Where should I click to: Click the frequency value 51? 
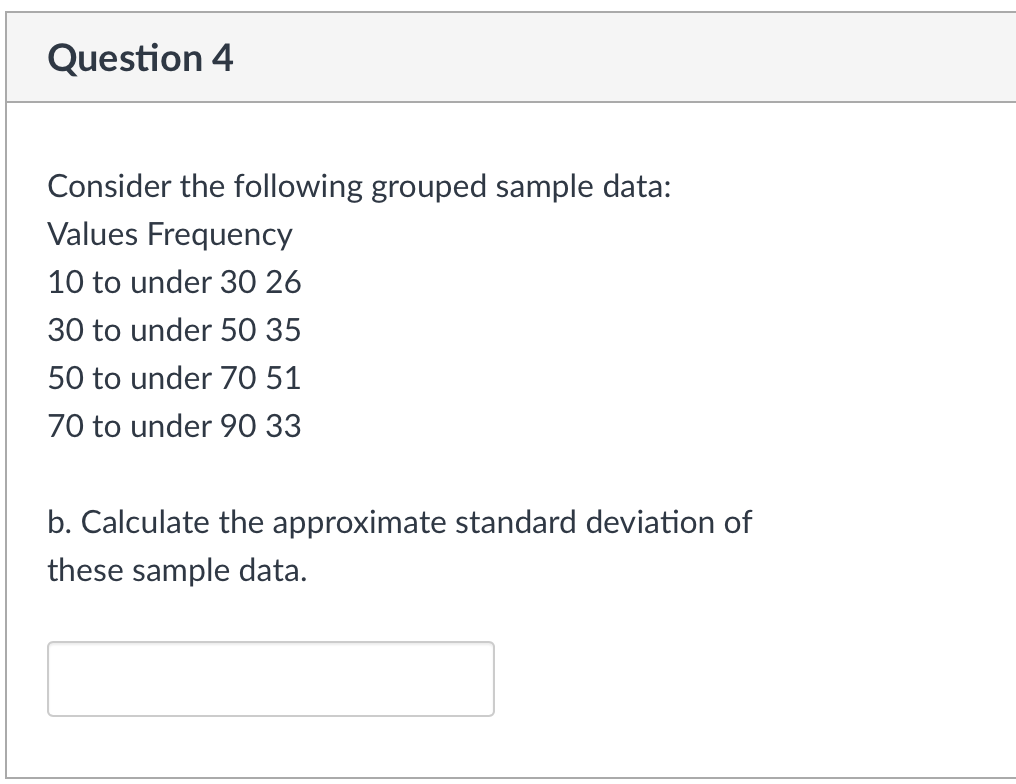[283, 378]
